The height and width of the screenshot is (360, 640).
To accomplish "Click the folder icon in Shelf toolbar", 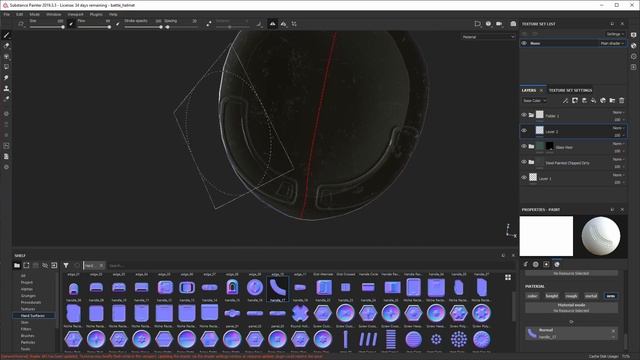I will pyautogui.click(x=17, y=265).
